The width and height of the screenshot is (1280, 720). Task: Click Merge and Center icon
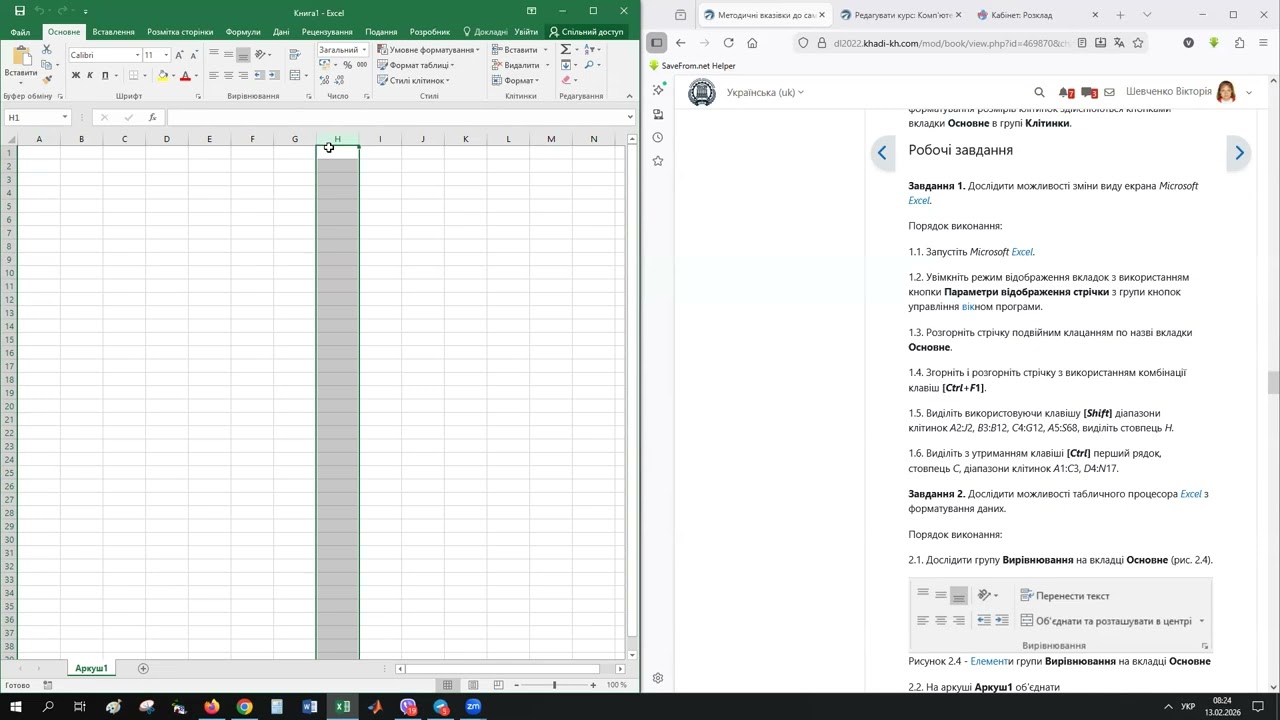296,75
